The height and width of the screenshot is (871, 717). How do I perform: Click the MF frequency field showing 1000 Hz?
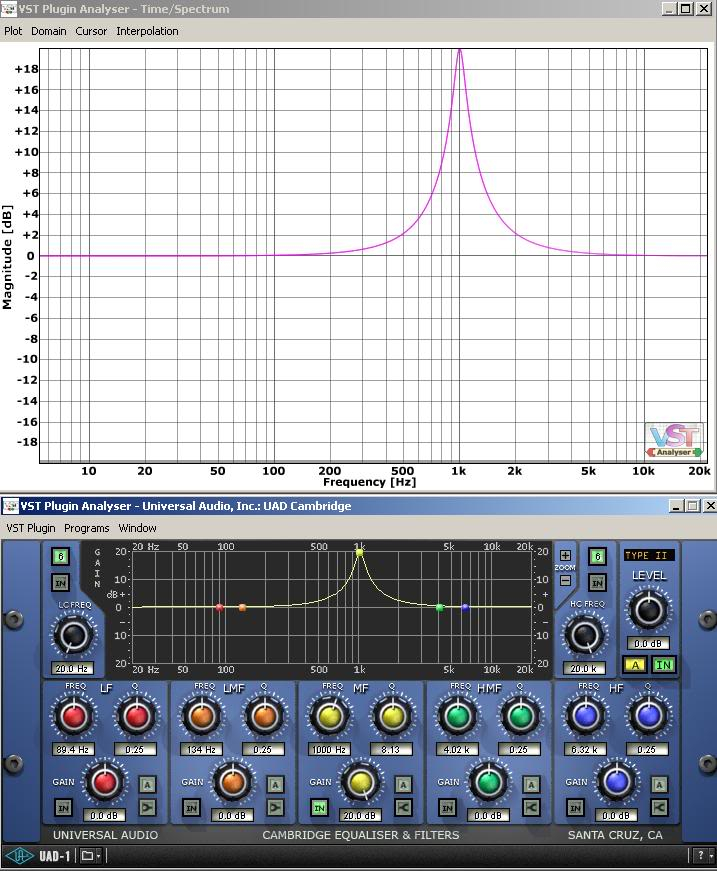[x=330, y=749]
